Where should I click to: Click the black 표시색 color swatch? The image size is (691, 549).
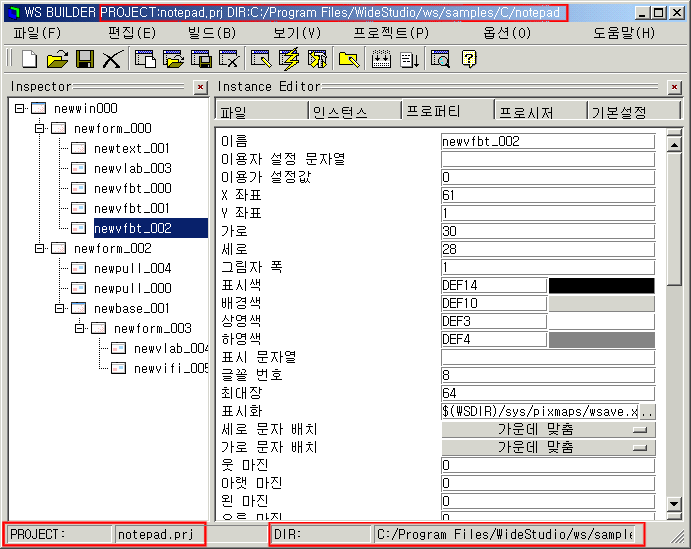(602, 286)
